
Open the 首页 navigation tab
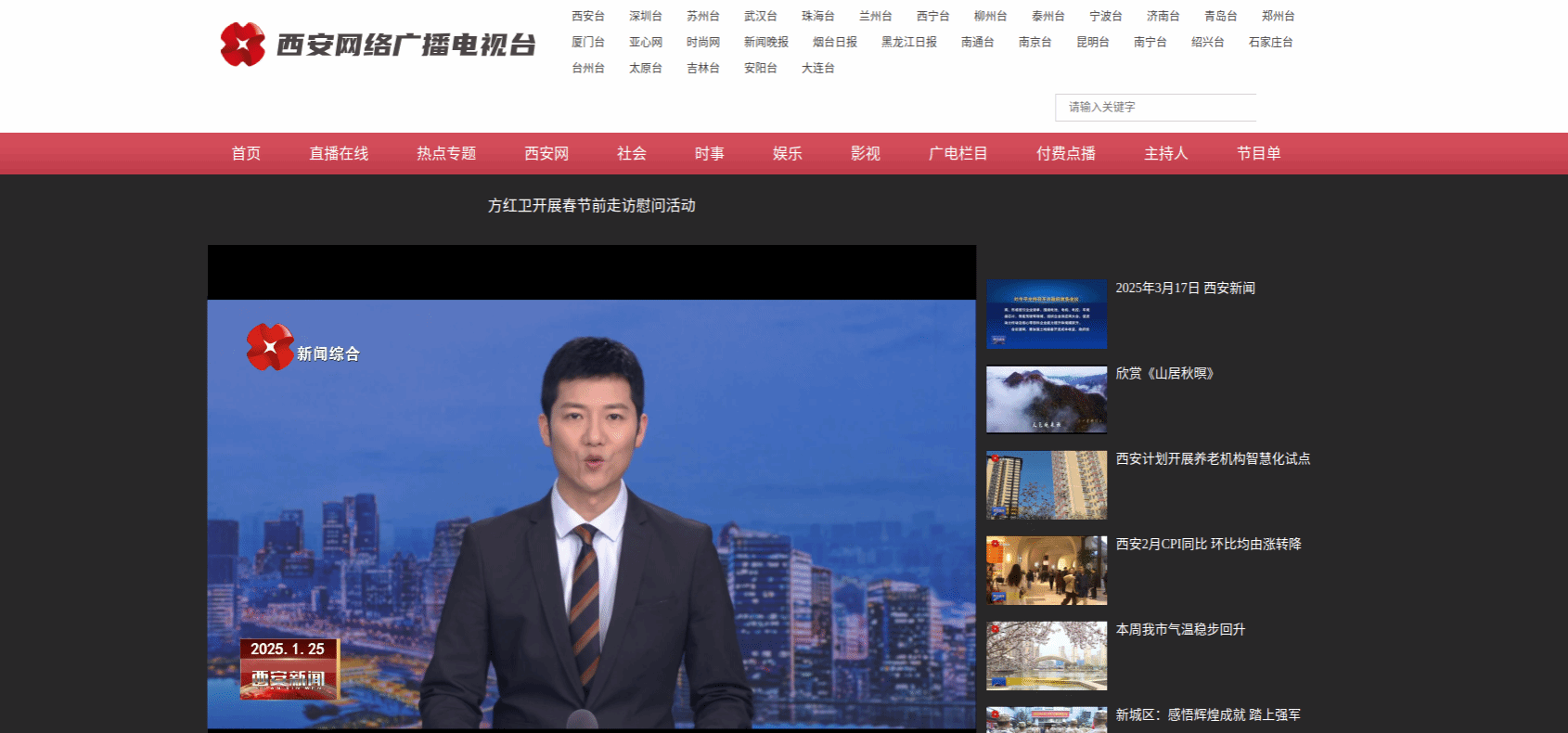point(246,154)
